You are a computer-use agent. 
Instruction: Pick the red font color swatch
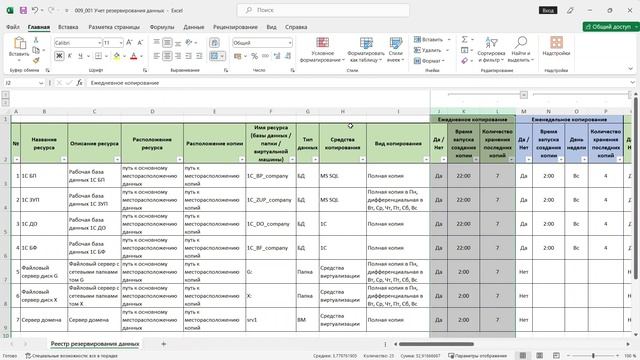point(133,56)
